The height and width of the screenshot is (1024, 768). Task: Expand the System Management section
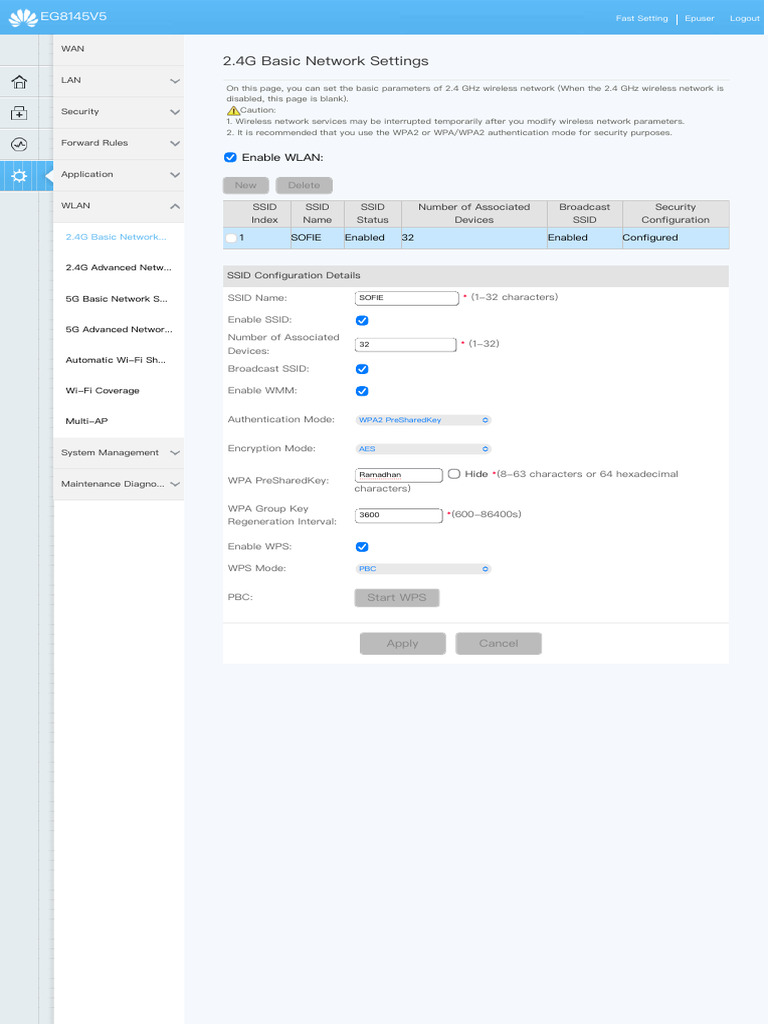click(118, 453)
